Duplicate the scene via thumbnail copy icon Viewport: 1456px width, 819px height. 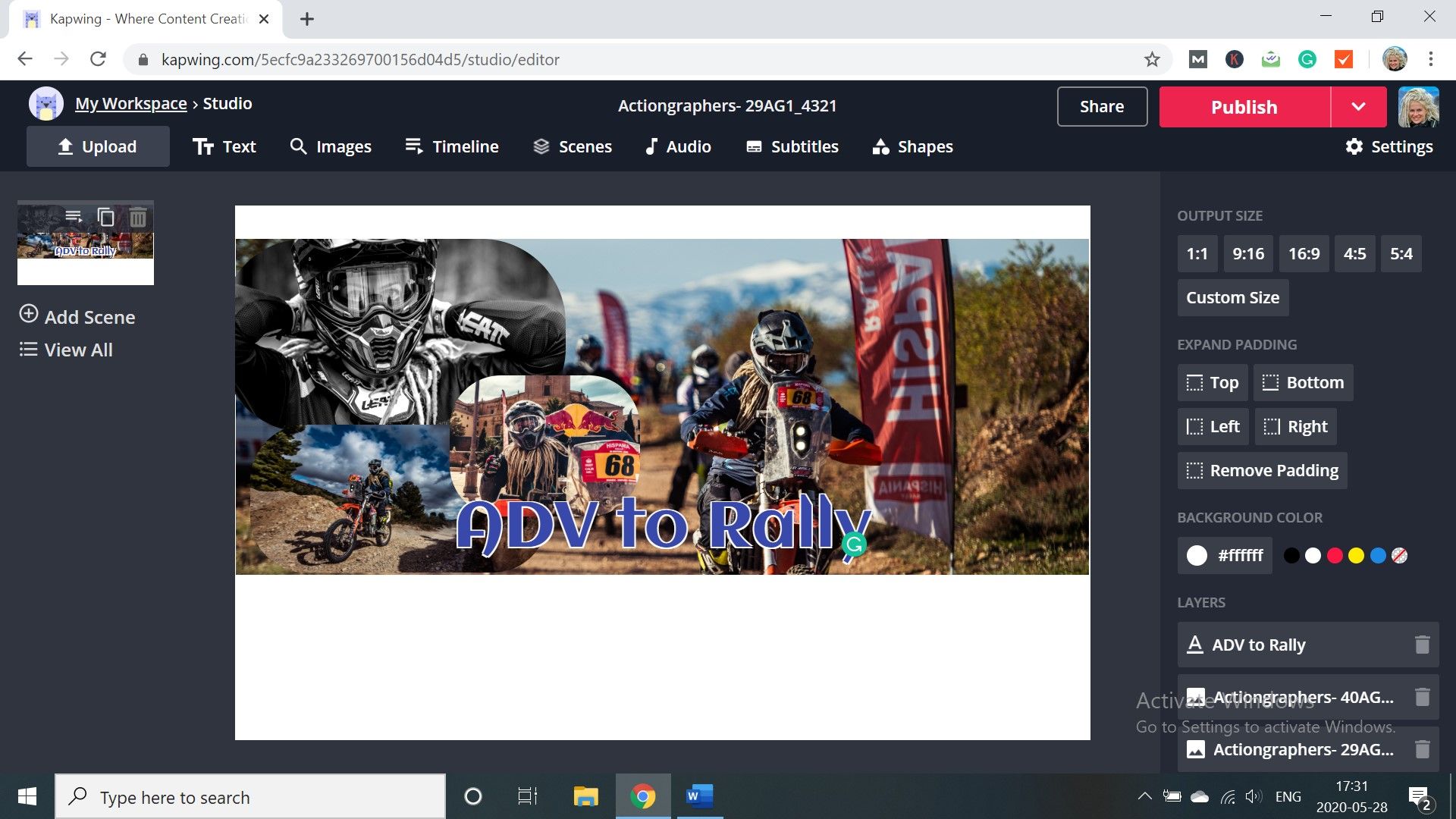coord(106,218)
